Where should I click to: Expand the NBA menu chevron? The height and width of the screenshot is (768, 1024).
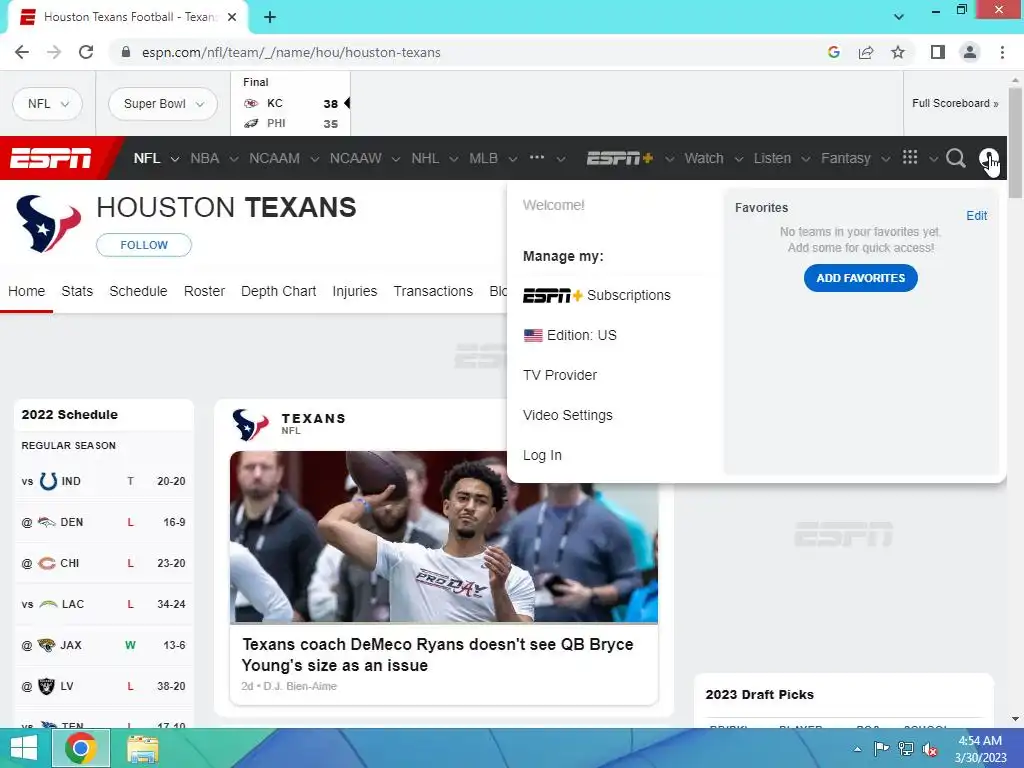(234, 159)
